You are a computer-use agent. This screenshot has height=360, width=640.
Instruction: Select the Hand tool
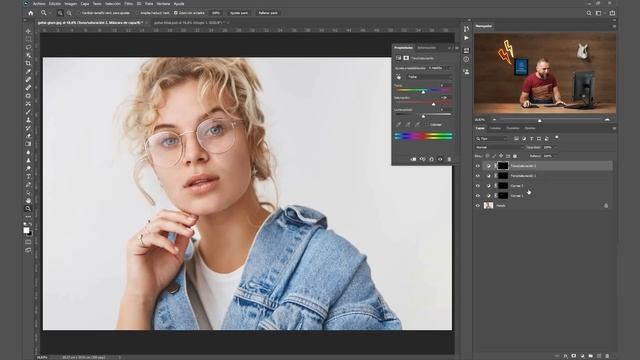pyautogui.click(x=28, y=200)
